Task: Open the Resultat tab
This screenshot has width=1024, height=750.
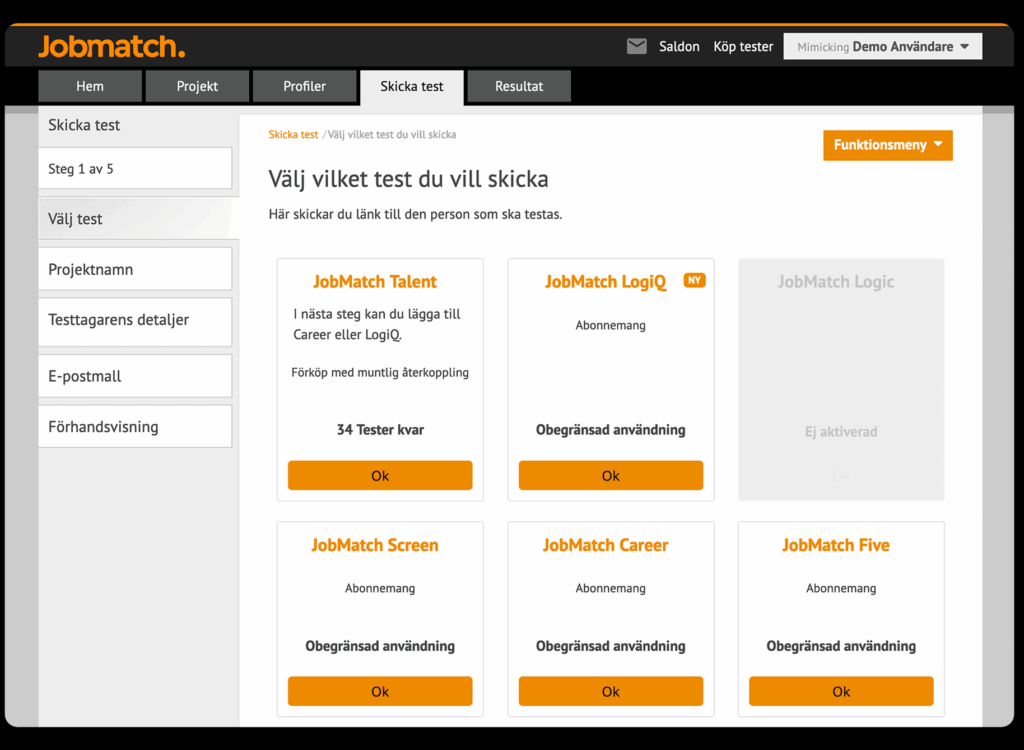Action: tap(519, 86)
